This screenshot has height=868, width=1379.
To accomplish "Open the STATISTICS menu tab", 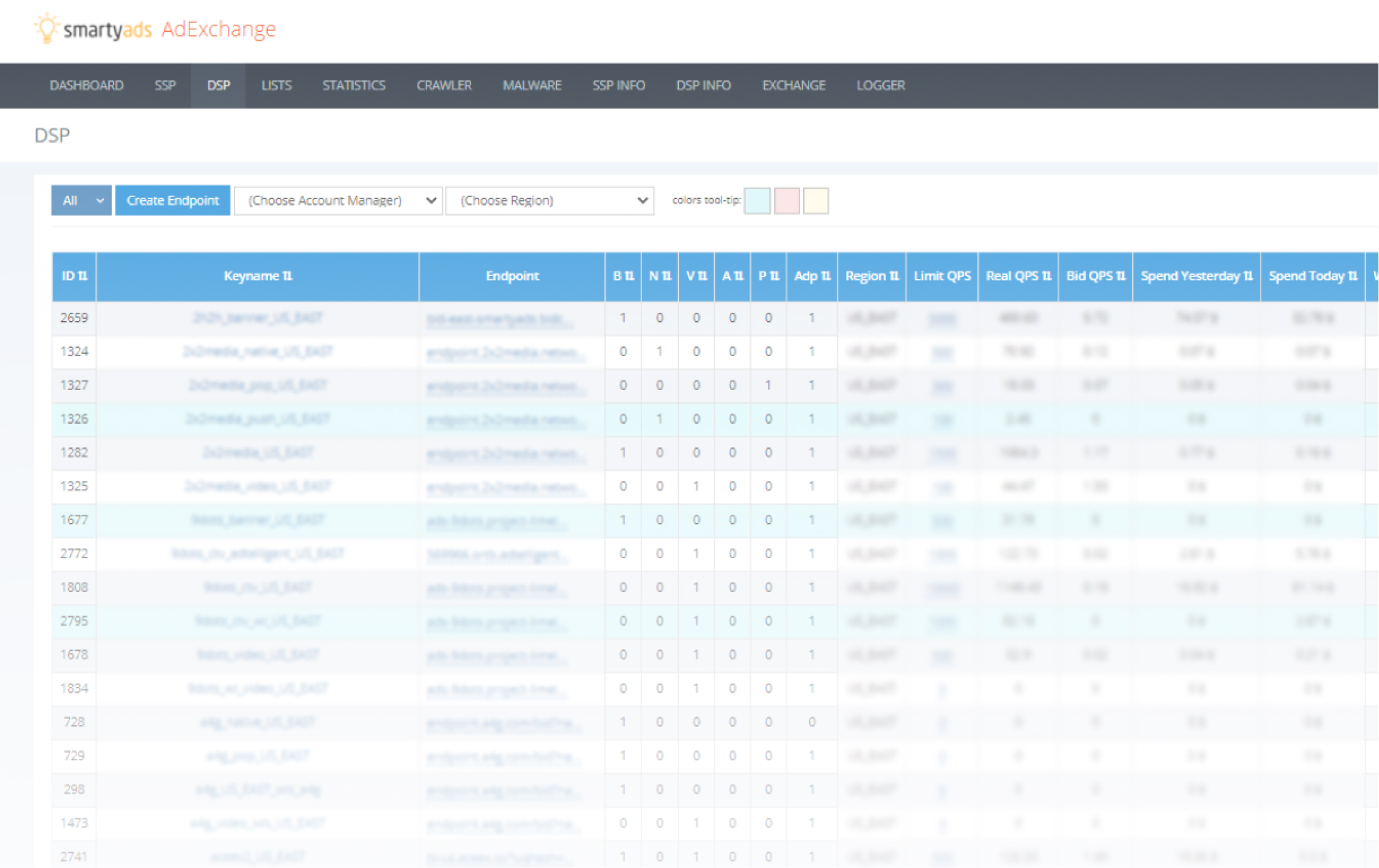I will pyautogui.click(x=354, y=85).
